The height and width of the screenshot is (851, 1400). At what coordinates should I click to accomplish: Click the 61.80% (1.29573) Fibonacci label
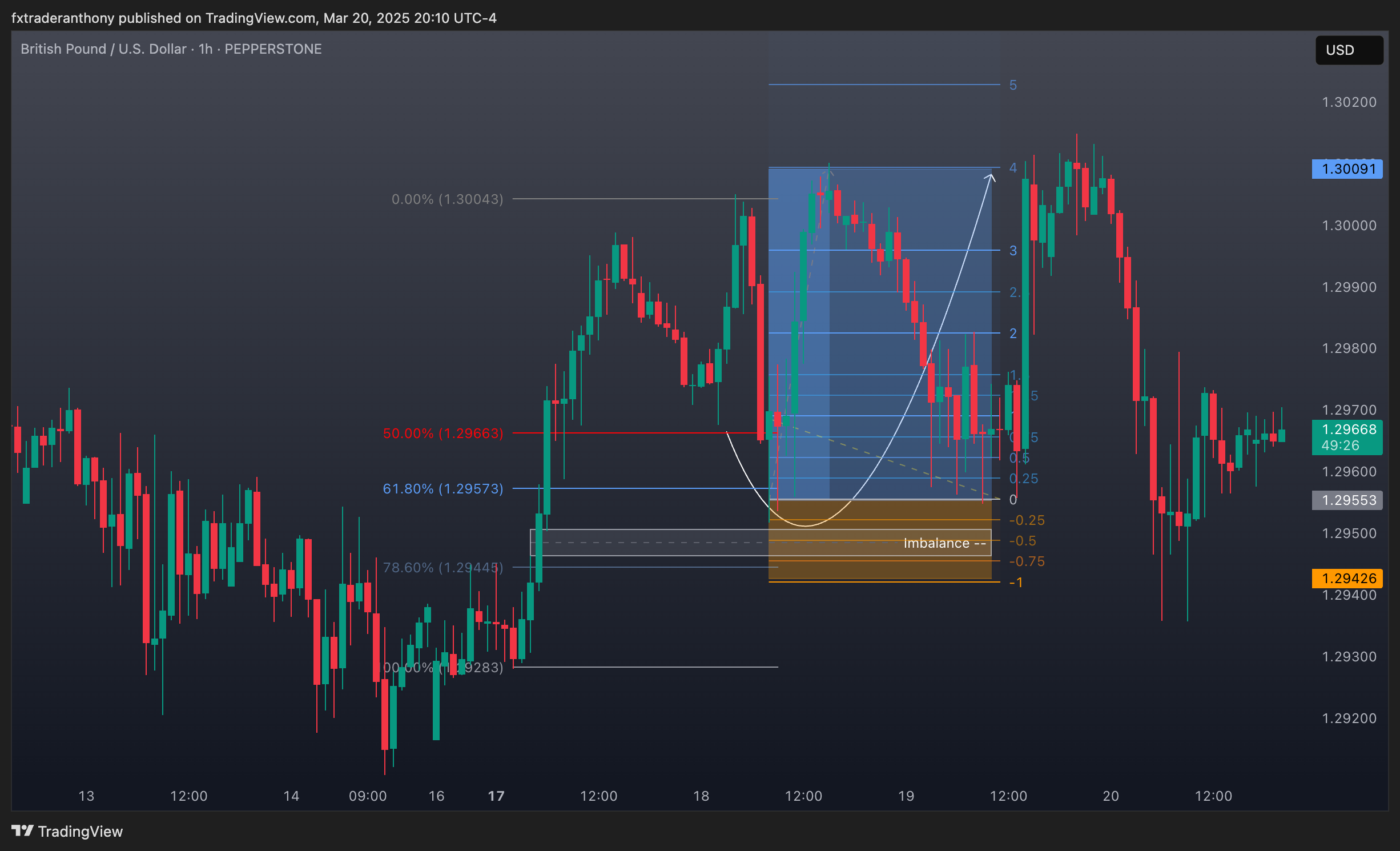[x=443, y=489]
